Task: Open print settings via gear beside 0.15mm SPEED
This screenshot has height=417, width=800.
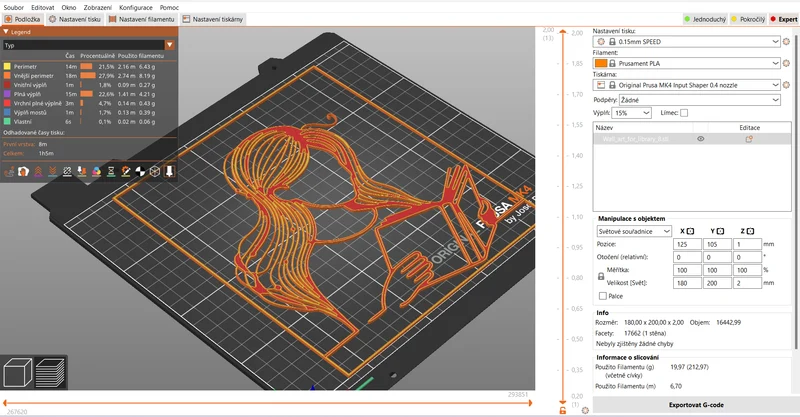Action: pyautogui.click(x=786, y=41)
